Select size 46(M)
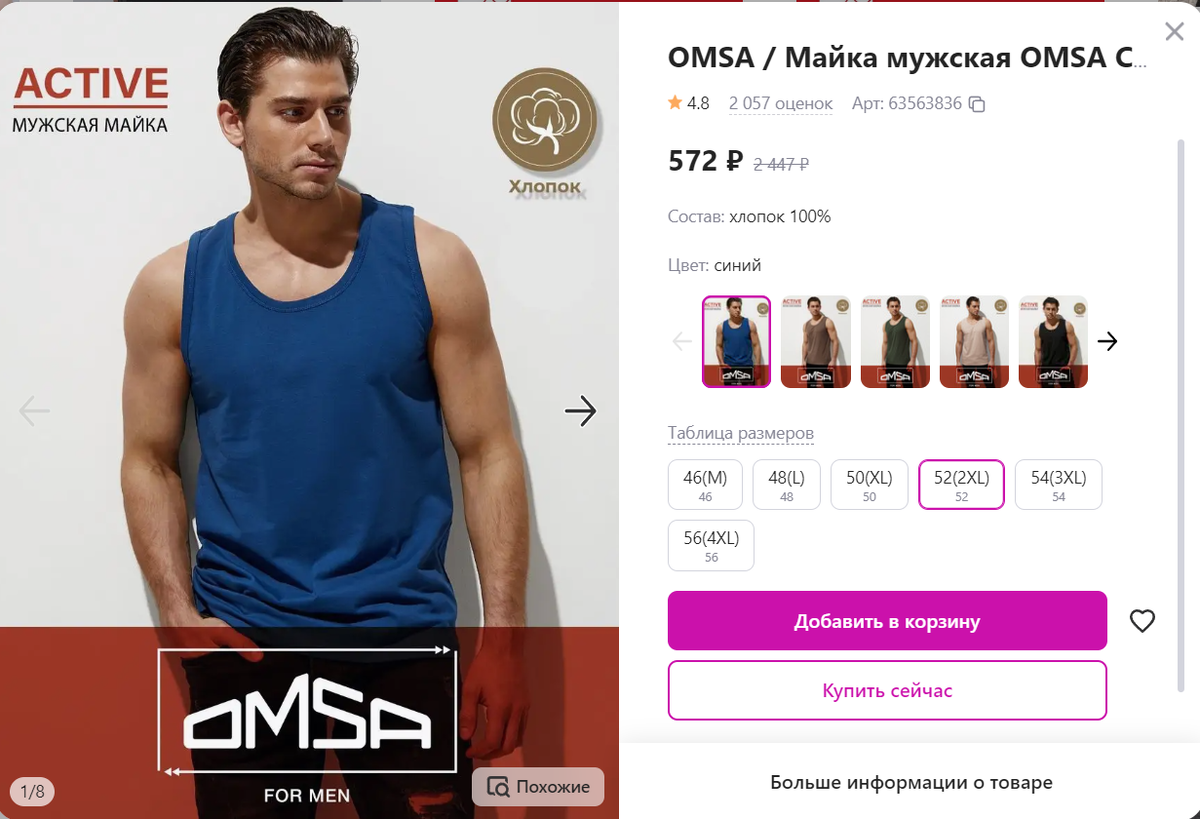This screenshot has width=1200, height=819. 706,485
